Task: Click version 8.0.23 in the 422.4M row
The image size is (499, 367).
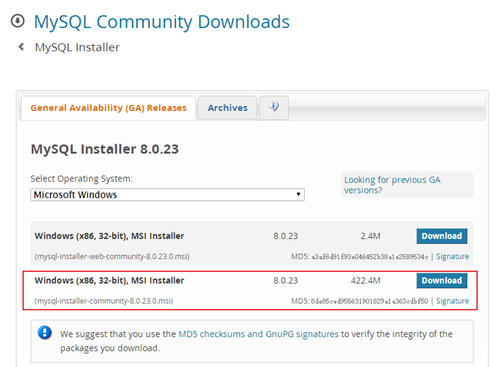Action: pyautogui.click(x=286, y=281)
